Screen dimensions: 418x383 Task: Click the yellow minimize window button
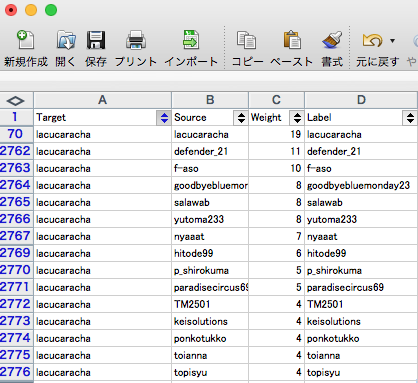(31, 10)
